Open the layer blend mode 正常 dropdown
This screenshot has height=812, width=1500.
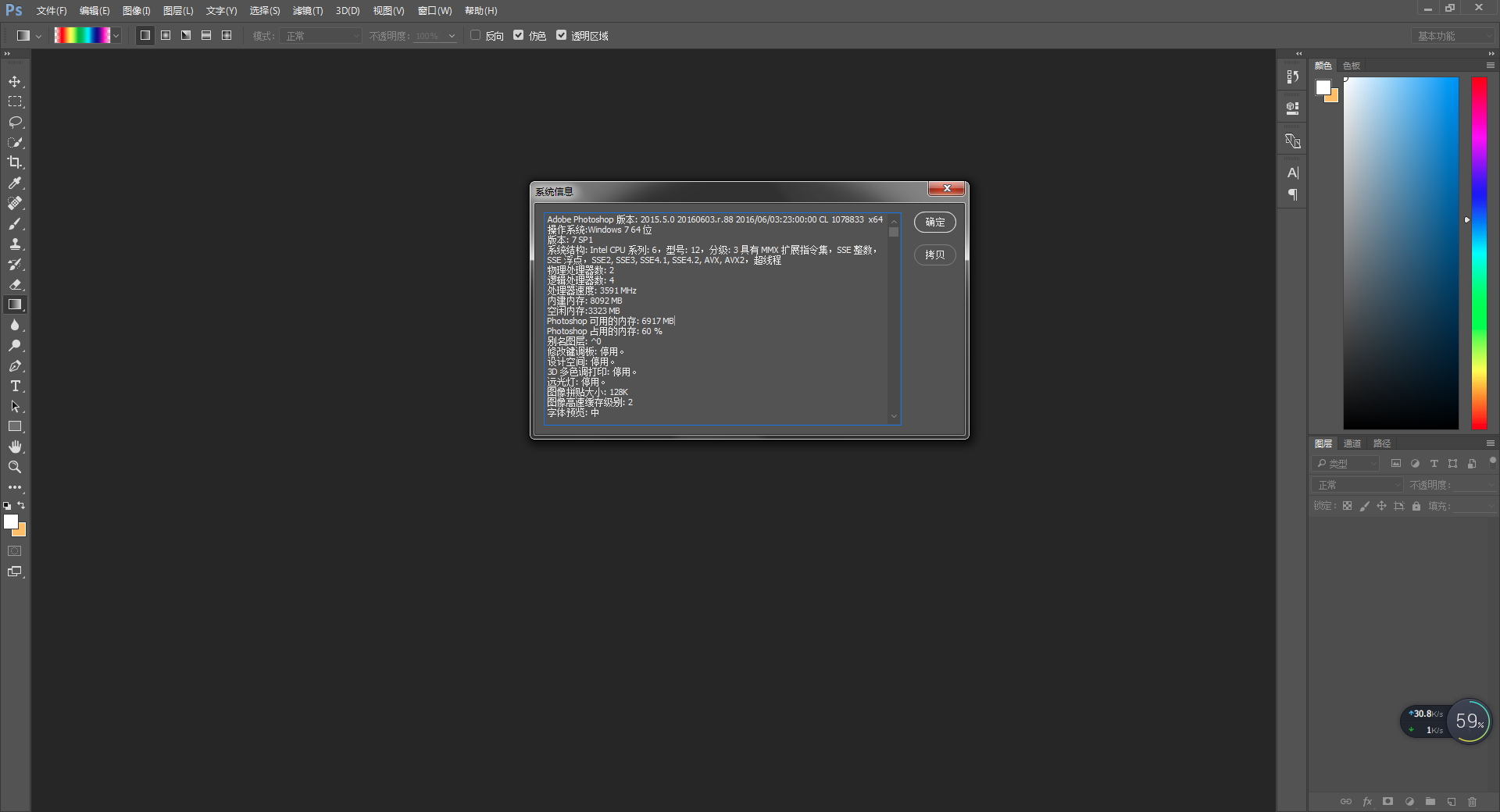[1358, 485]
